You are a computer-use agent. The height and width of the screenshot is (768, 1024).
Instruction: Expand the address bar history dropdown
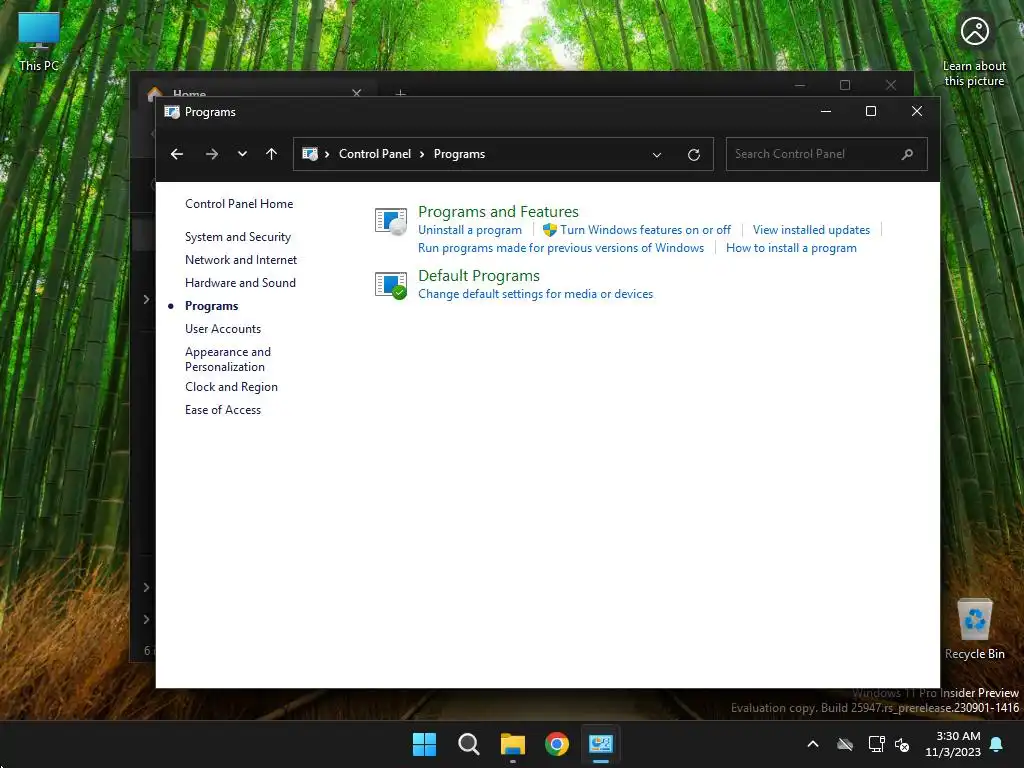pyautogui.click(x=657, y=155)
